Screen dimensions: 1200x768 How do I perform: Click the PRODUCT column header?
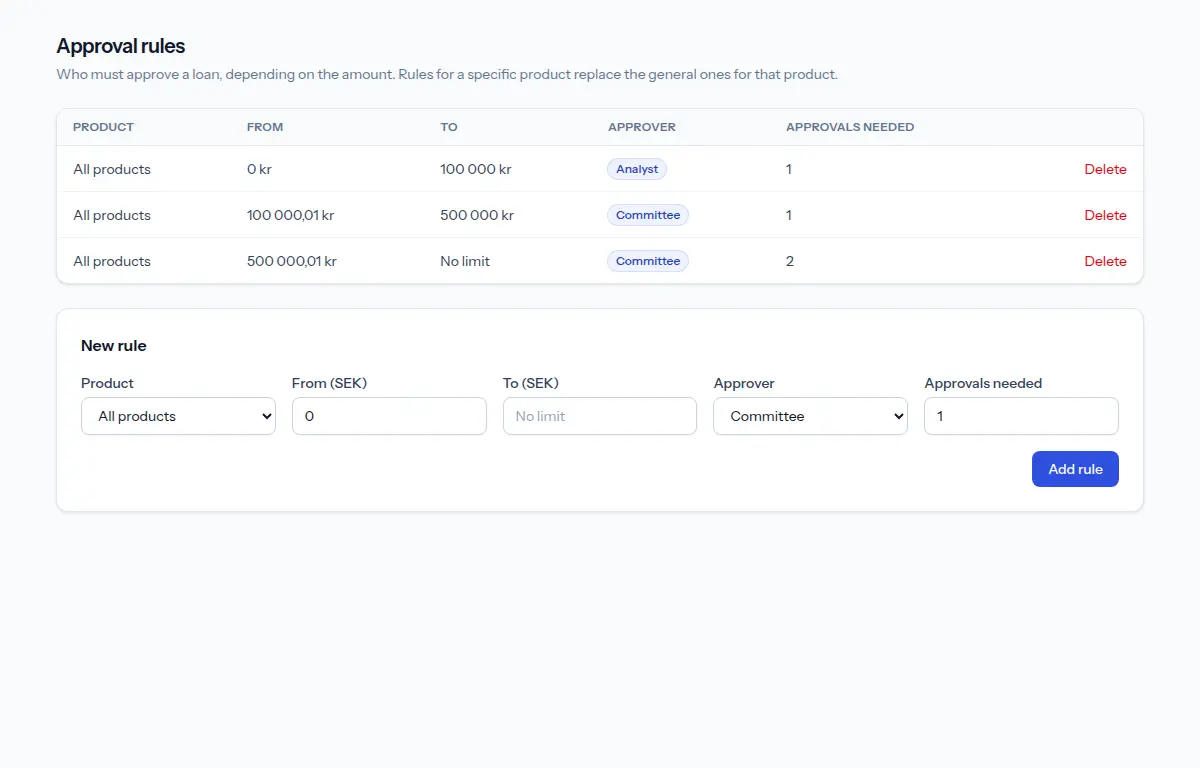(103, 127)
